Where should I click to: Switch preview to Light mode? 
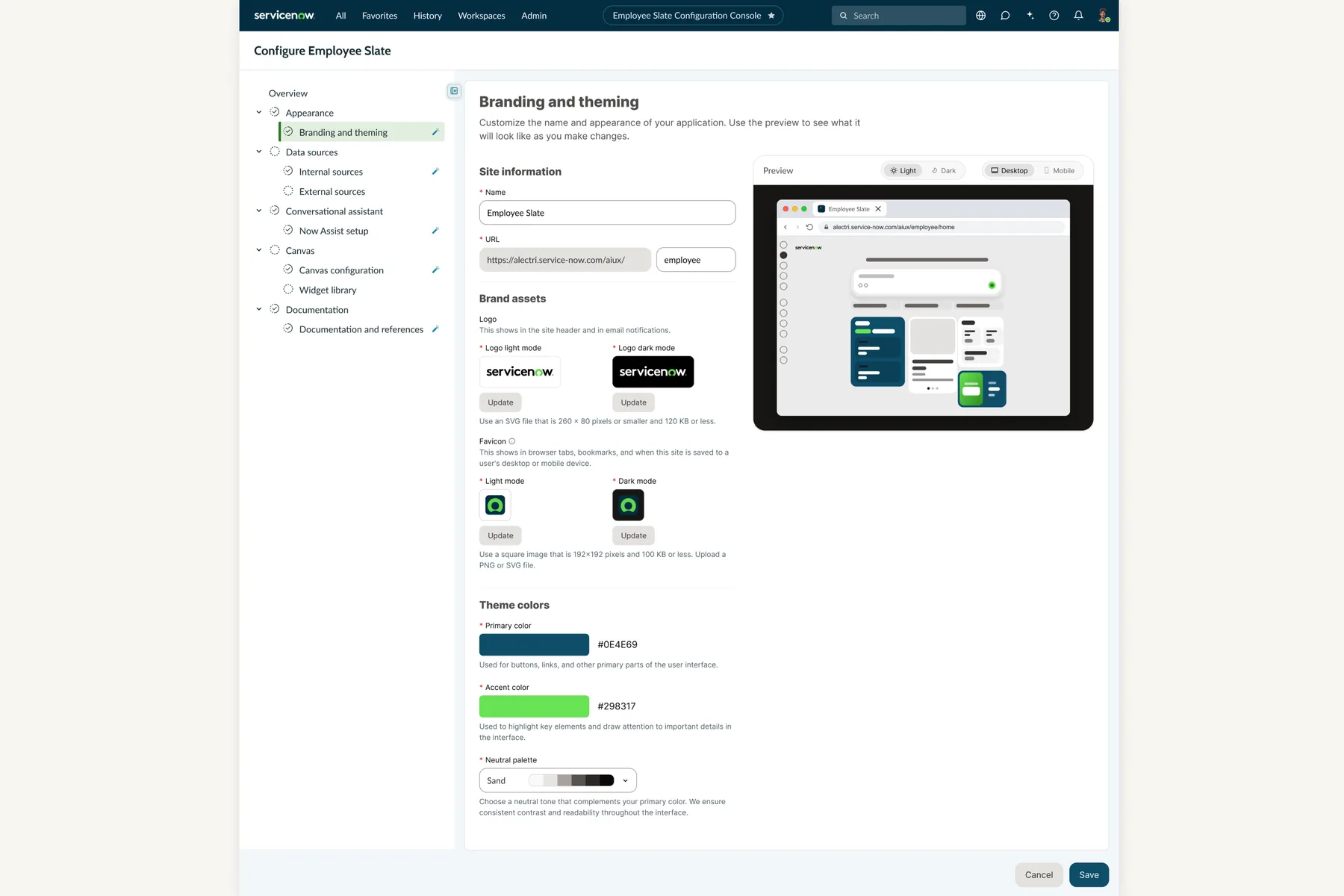click(903, 170)
